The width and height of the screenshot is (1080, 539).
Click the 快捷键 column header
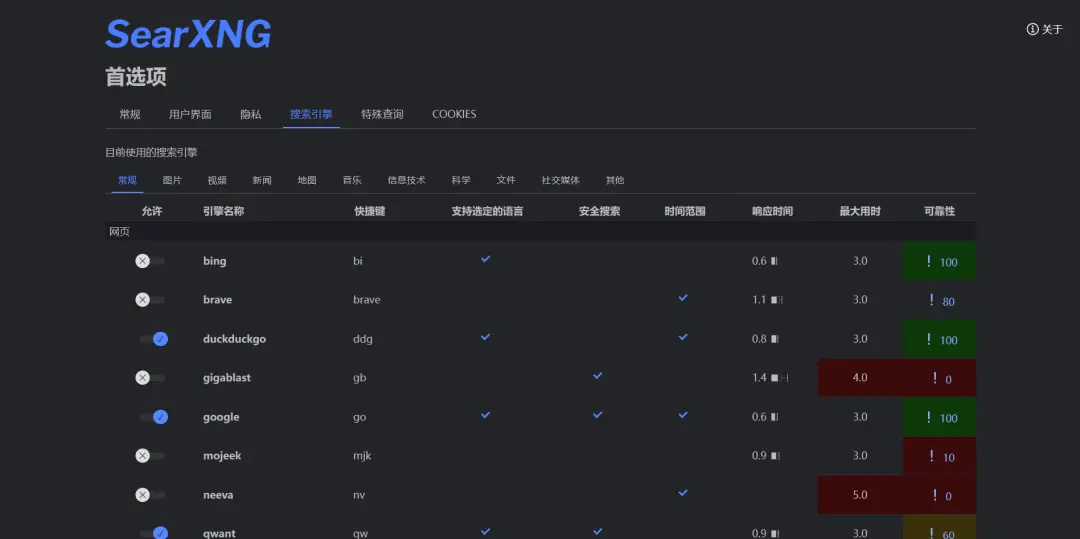click(369, 211)
